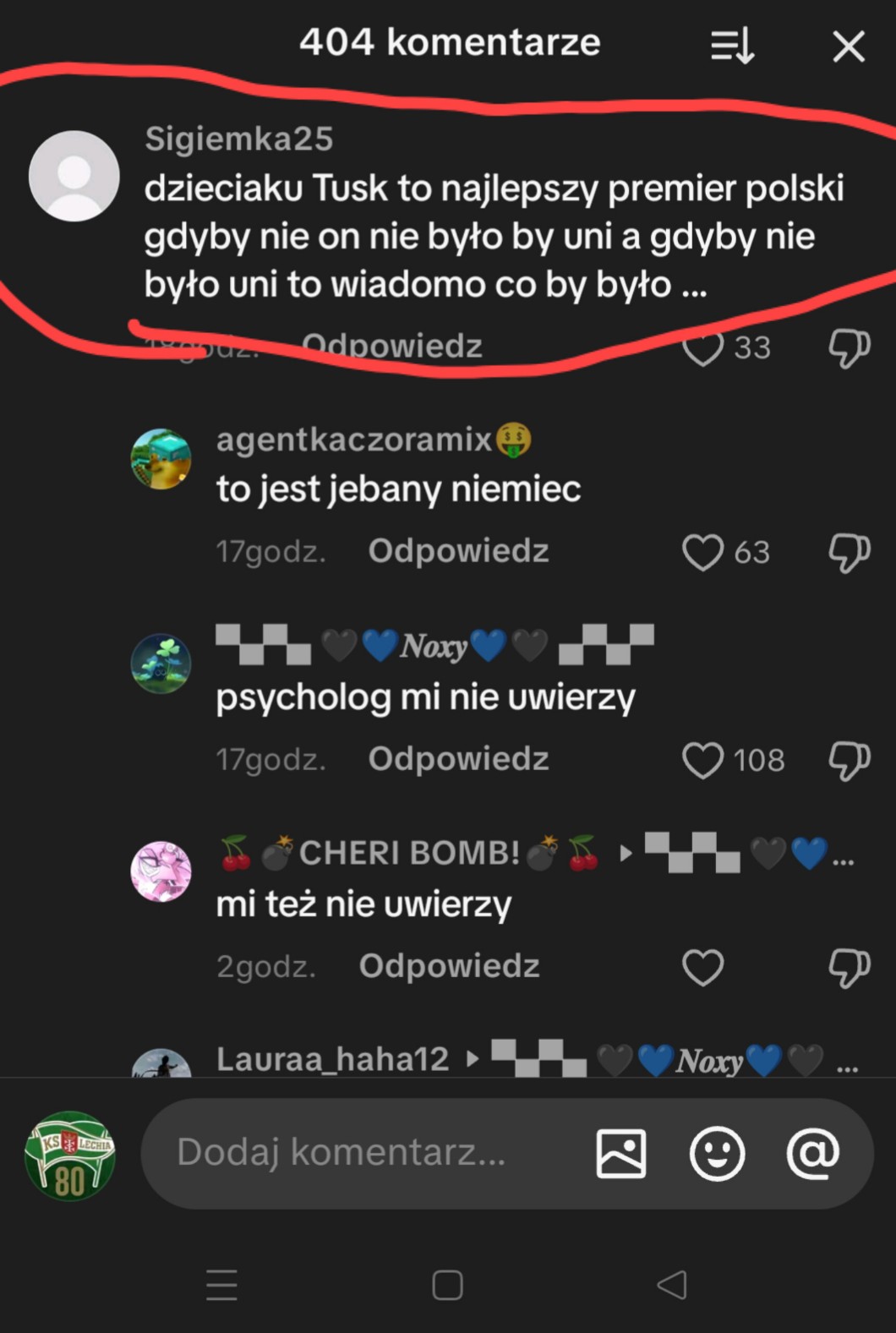Open the emoji picker

pyautogui.click(x=717, y=1153)
